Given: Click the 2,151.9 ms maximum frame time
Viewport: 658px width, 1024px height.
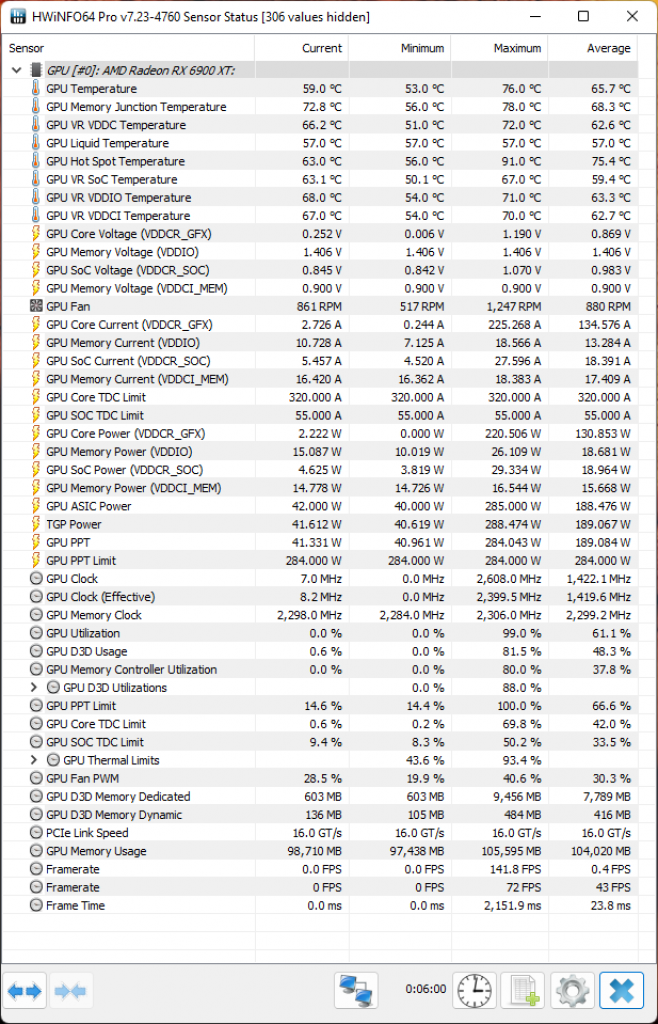Looking at the screenshot, I should tap(513, 905).
